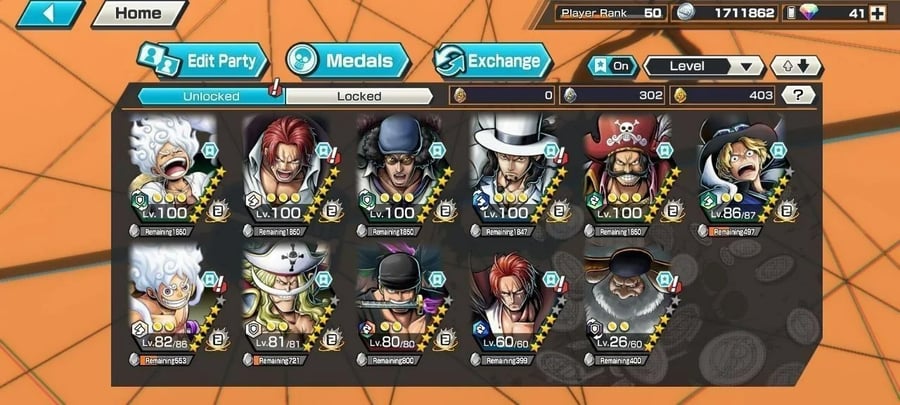Open the Exchange shop
Image resolution: width=900 pixels, height=405 pixels.
click(492, 61)
